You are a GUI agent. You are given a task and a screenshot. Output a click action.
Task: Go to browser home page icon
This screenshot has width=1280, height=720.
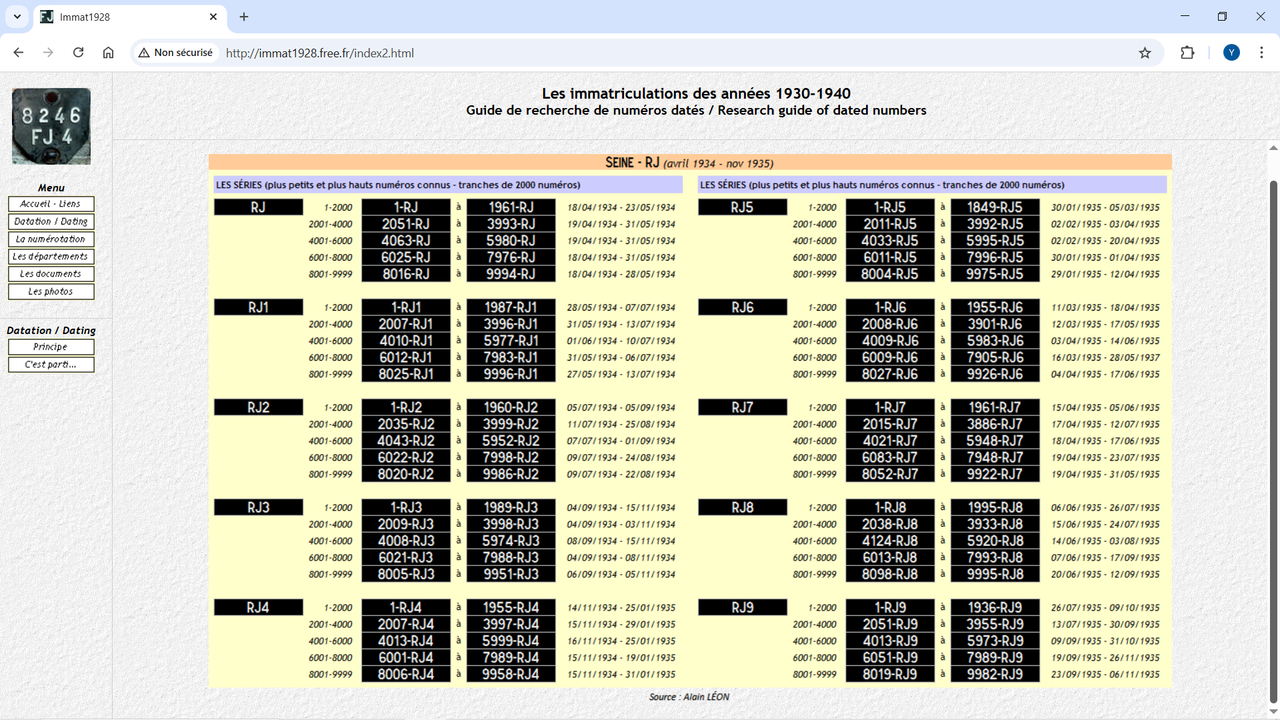(108, 53)
